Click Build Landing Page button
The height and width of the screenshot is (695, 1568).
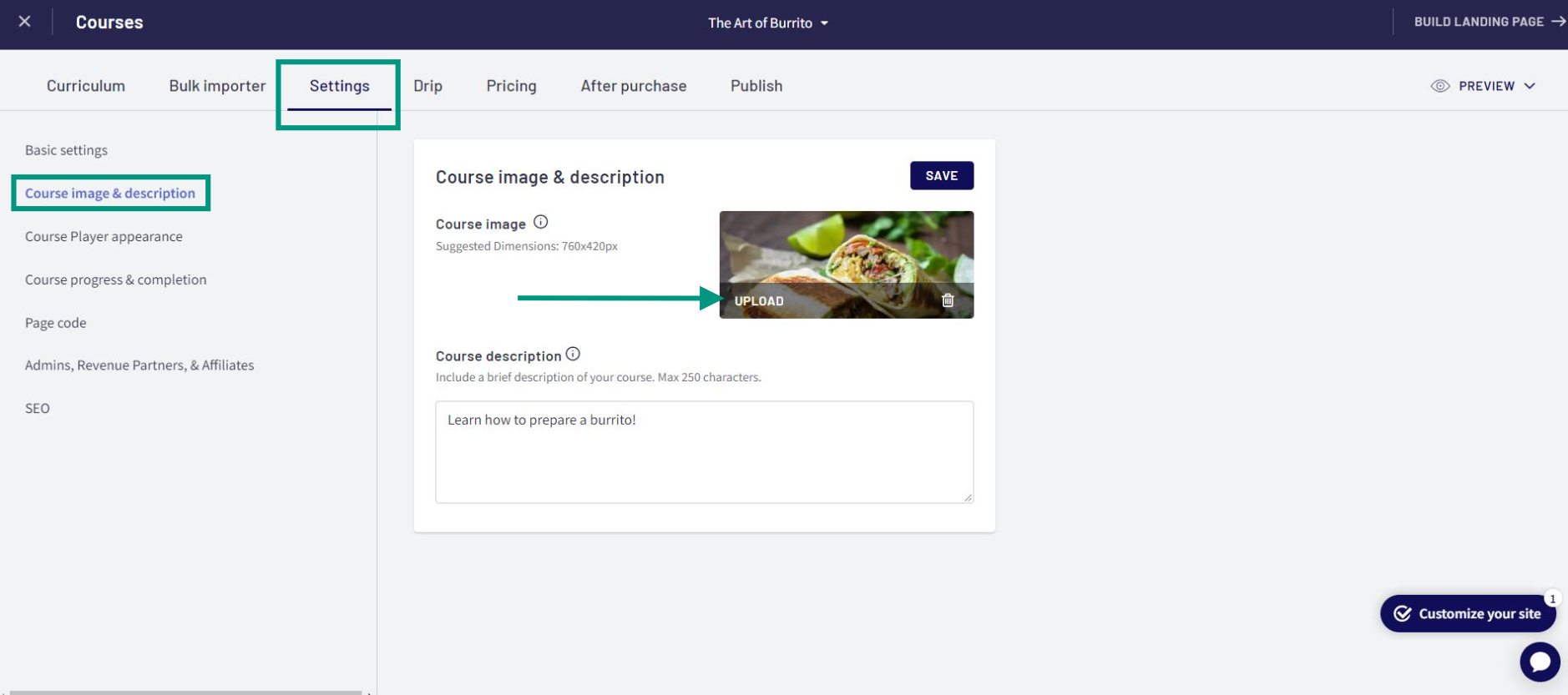pos(1489,22)
